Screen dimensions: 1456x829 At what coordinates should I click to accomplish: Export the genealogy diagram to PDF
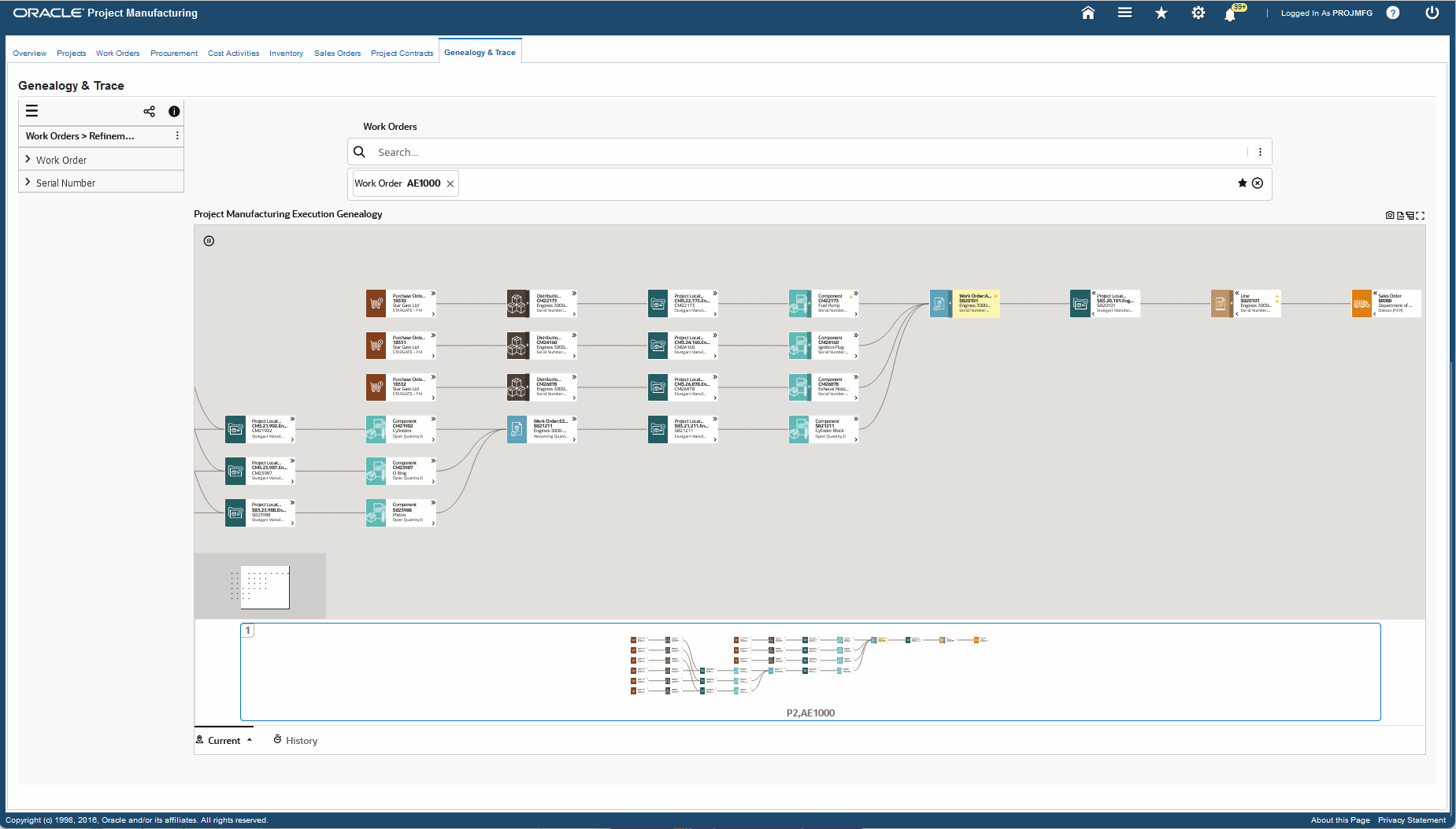[1400, 215]
